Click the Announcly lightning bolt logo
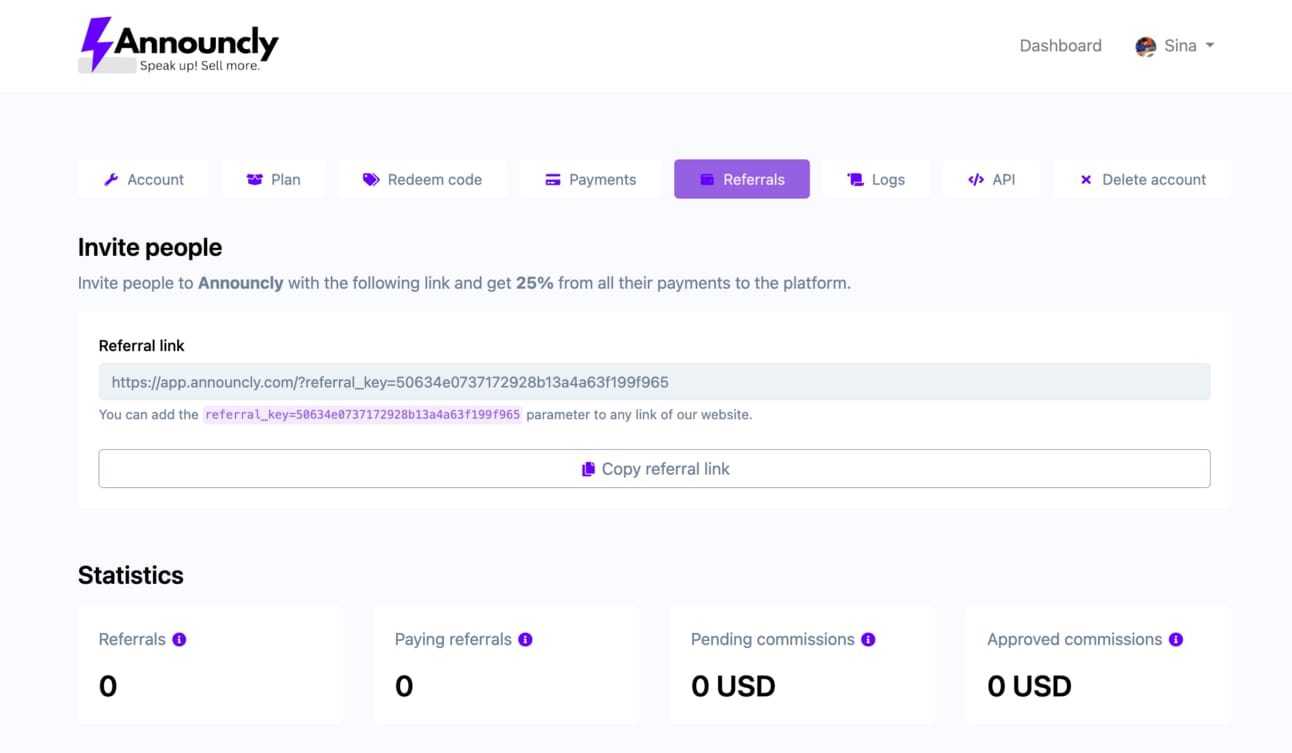This screenshot has height=753, width=1292. (x=96, y=44)
